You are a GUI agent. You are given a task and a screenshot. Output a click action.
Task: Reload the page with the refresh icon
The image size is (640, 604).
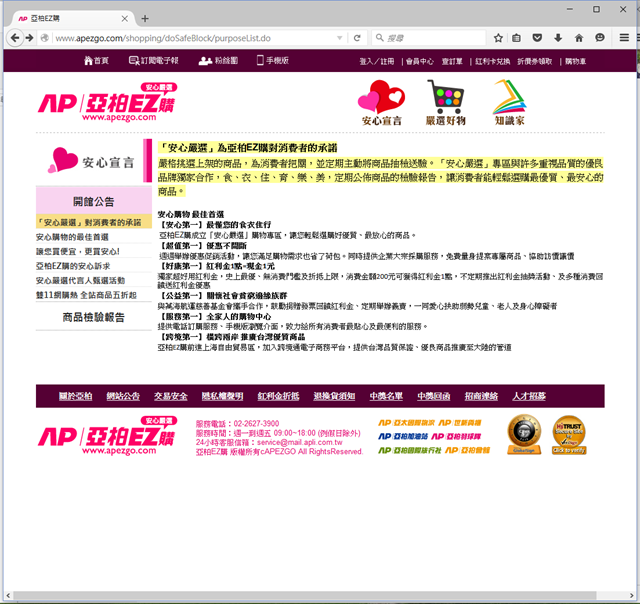coord(357,38)
